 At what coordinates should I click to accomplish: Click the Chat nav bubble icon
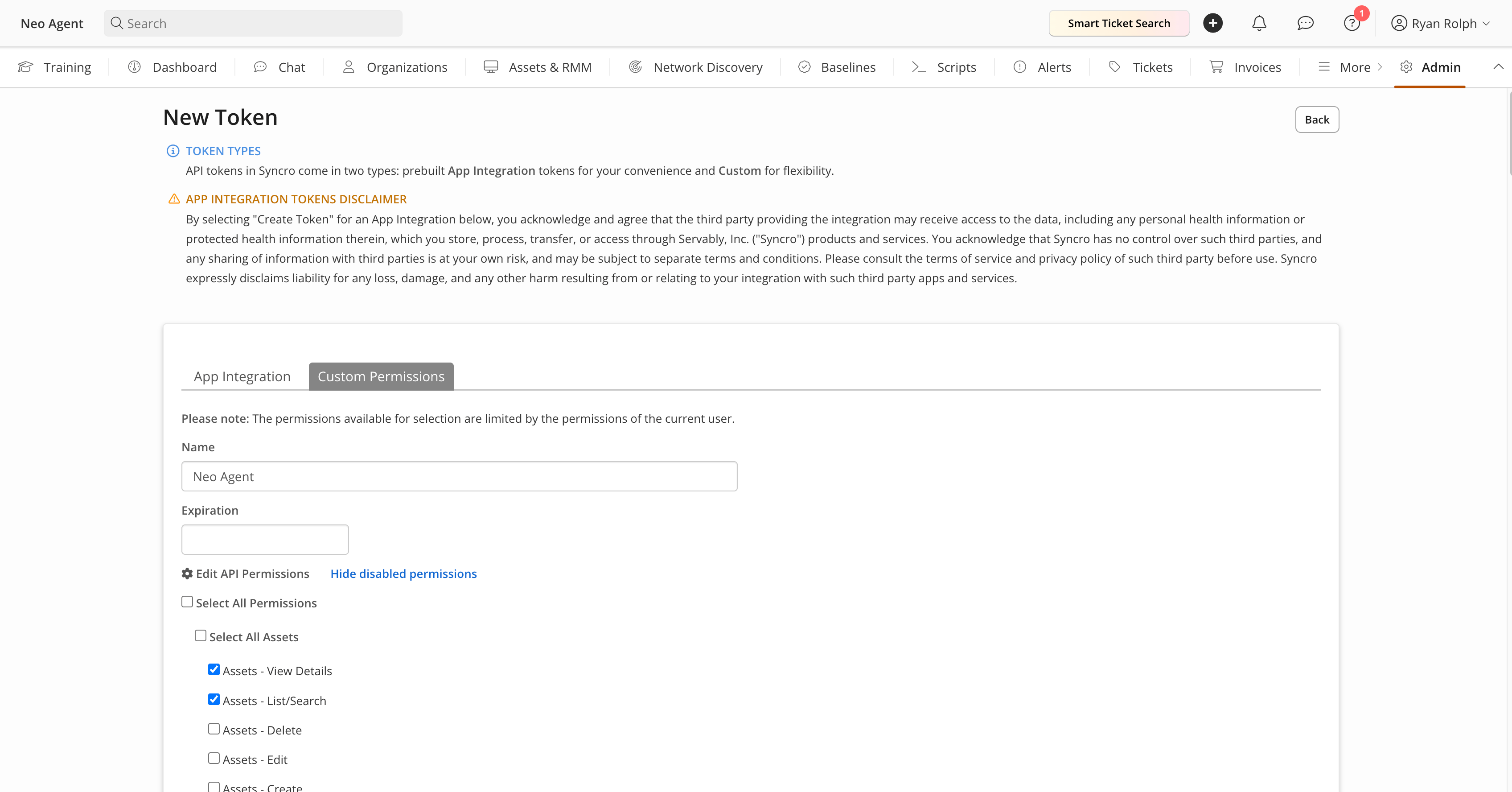tap(260, 67)
